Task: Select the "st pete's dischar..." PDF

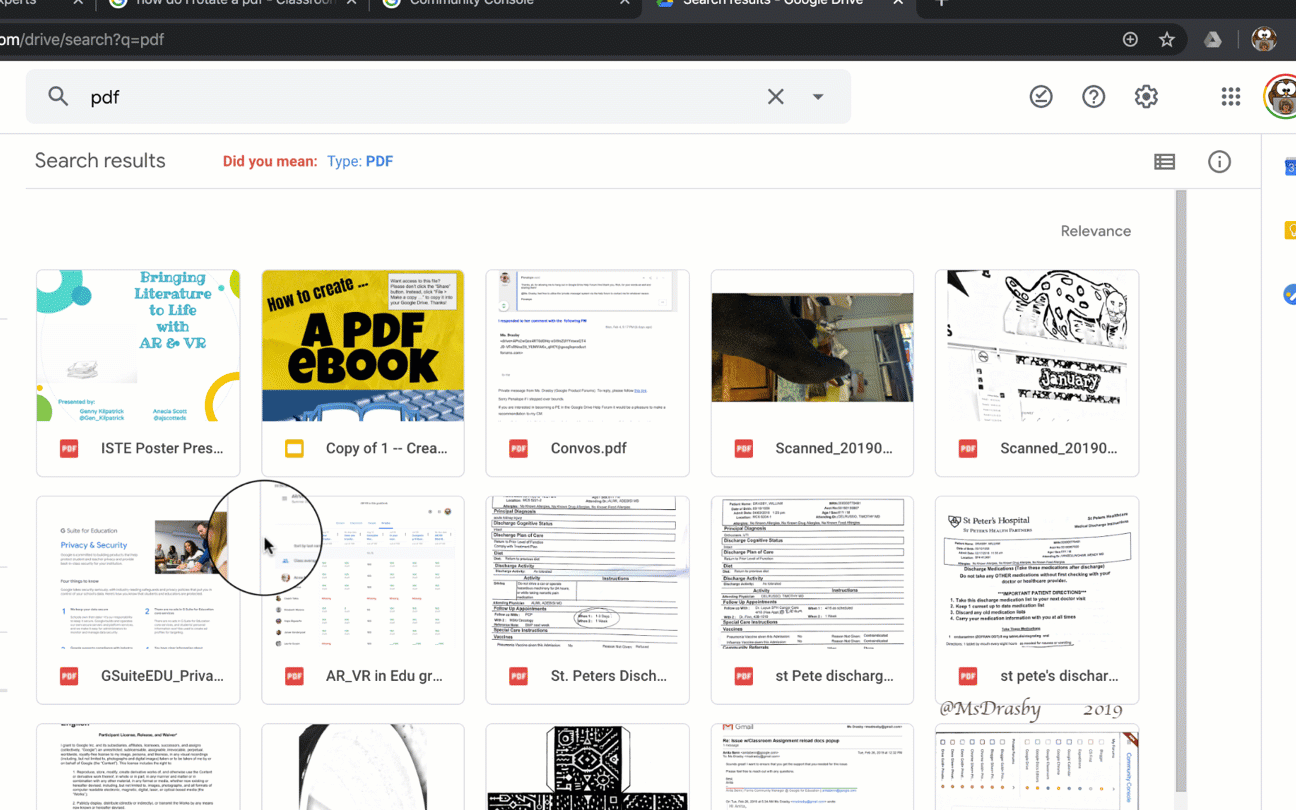Action: point(1037,600)
